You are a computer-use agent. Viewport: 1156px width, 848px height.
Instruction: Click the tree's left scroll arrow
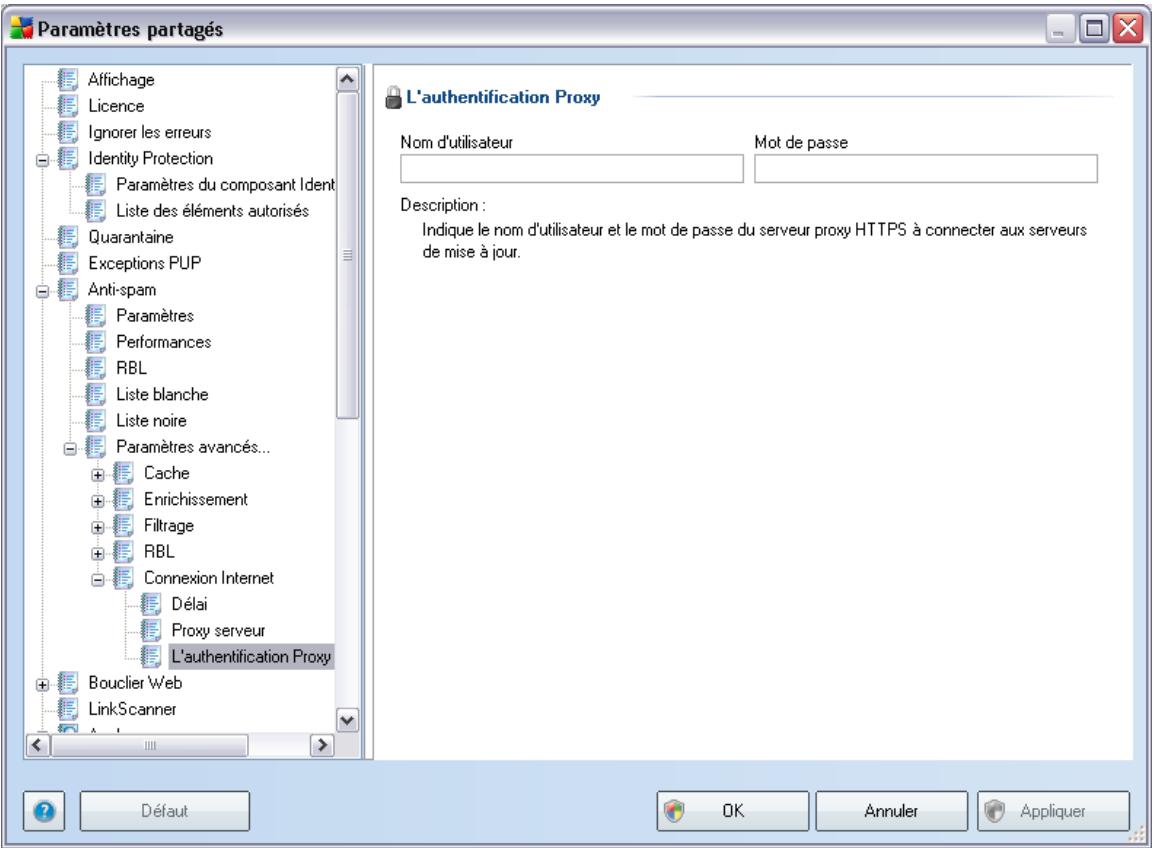(38, 746)
